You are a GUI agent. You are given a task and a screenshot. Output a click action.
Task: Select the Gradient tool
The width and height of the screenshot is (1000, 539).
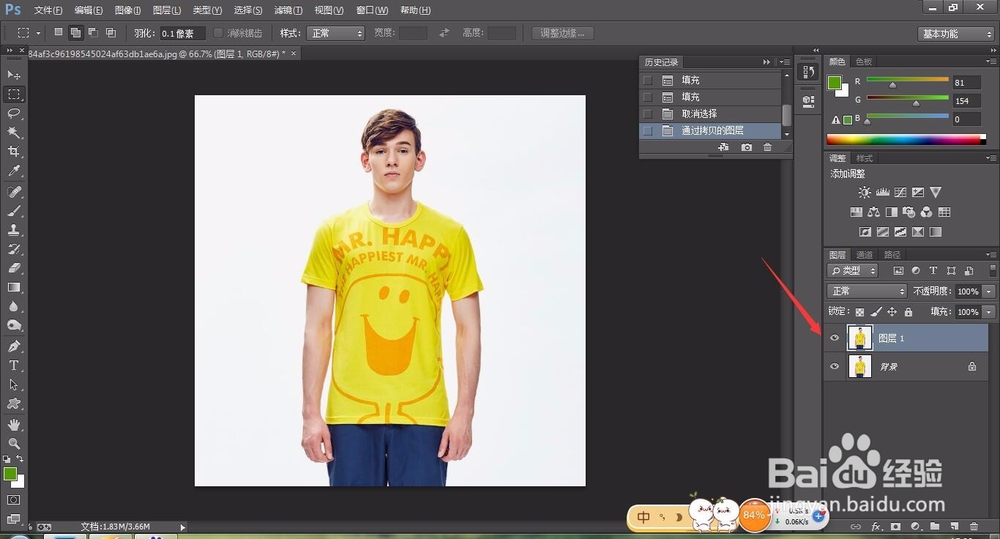pyautogui.click(x=13, y=288)
